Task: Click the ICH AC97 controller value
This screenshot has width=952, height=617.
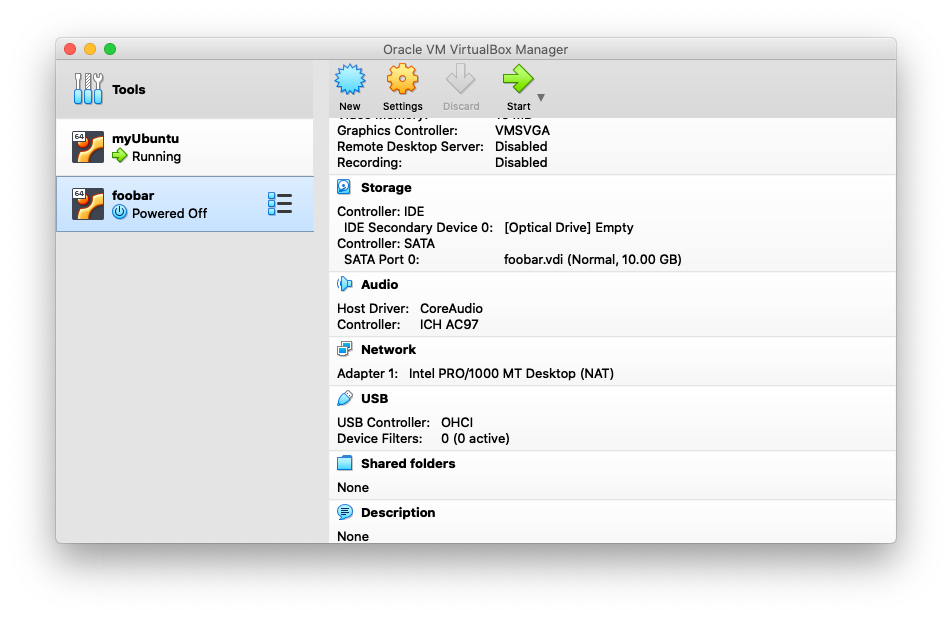Action: click(449, 325)
